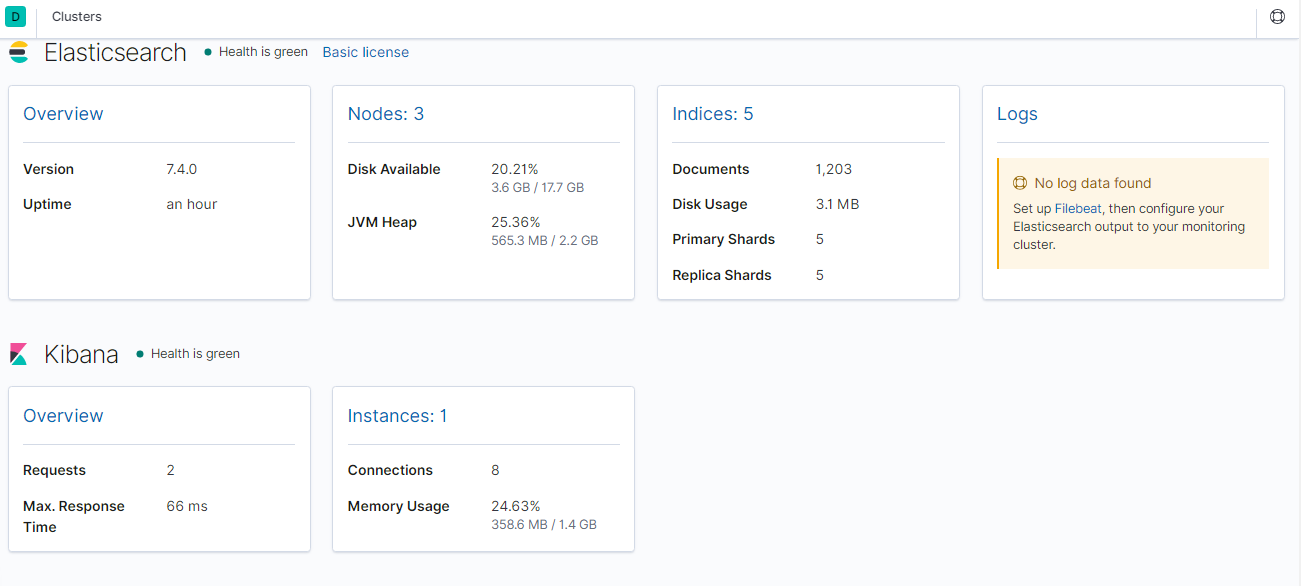Click the Kibana section heading
The image size is (1301, 586).
pos(81,354)
